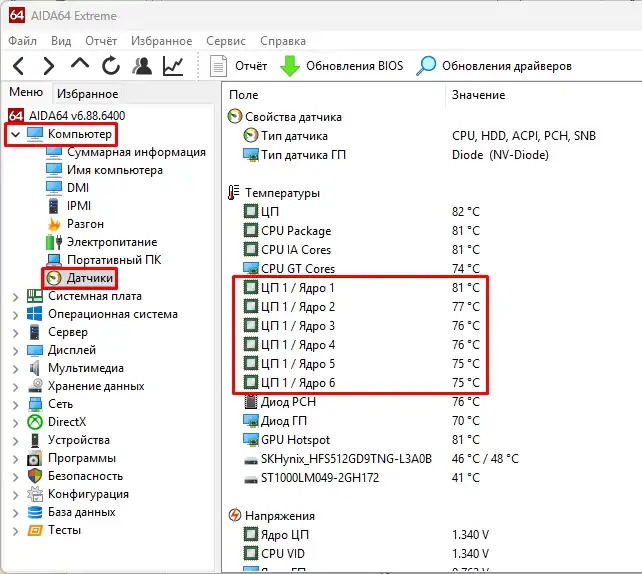Expand the Системная плата node
Image resolution: width=642 pixels, height=574 pixels.
click(x=16, y=296)
